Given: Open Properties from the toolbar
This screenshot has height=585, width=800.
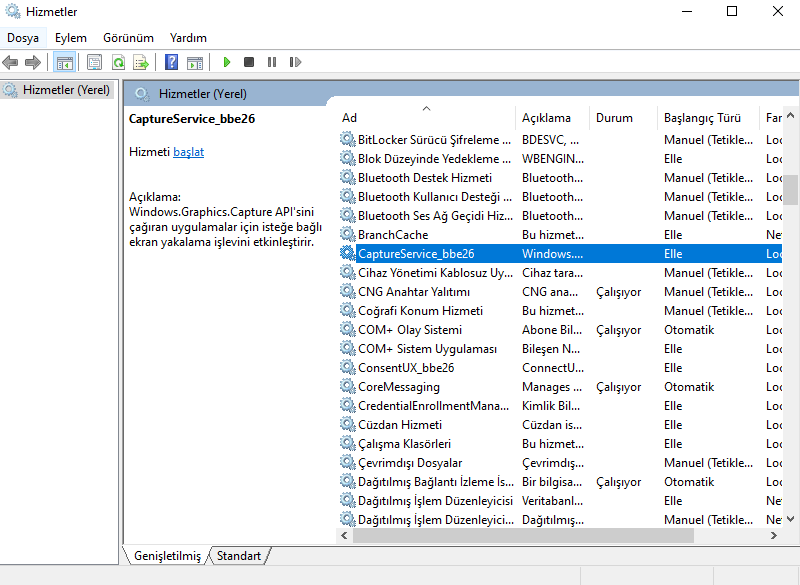Looking at the screenshot, I should [94, 62].
